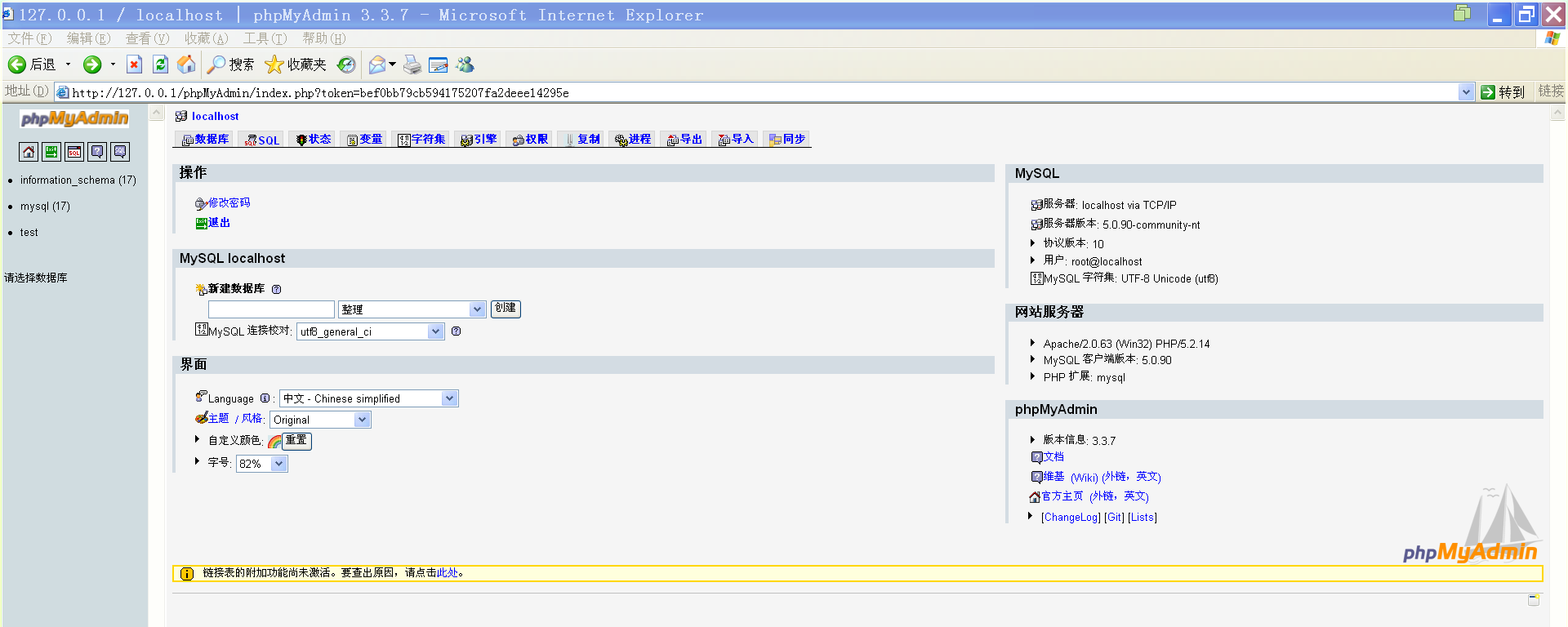
Task: Open the 复制 replication tab
Action: pyautogui.click(x=581, y=140)
